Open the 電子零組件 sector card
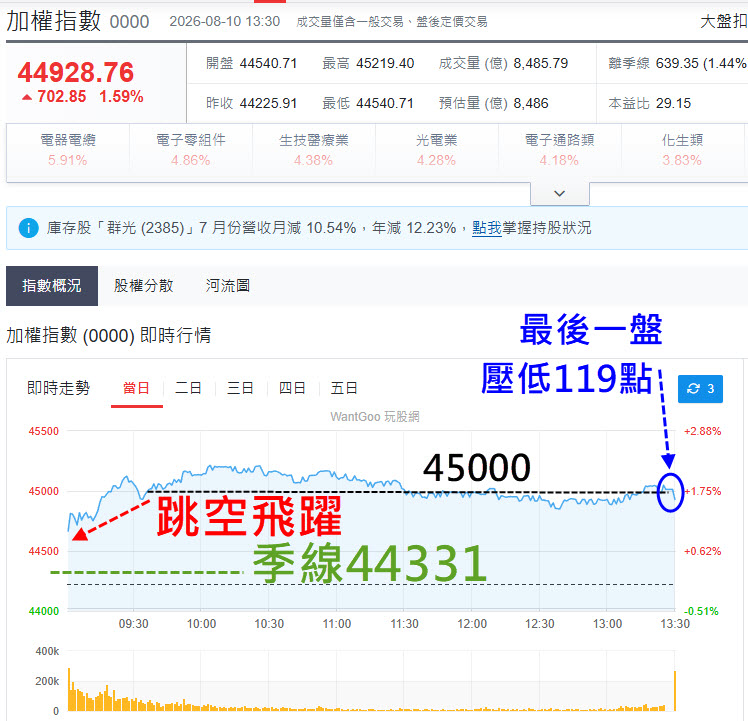748x721 pixels. point(191,150)
